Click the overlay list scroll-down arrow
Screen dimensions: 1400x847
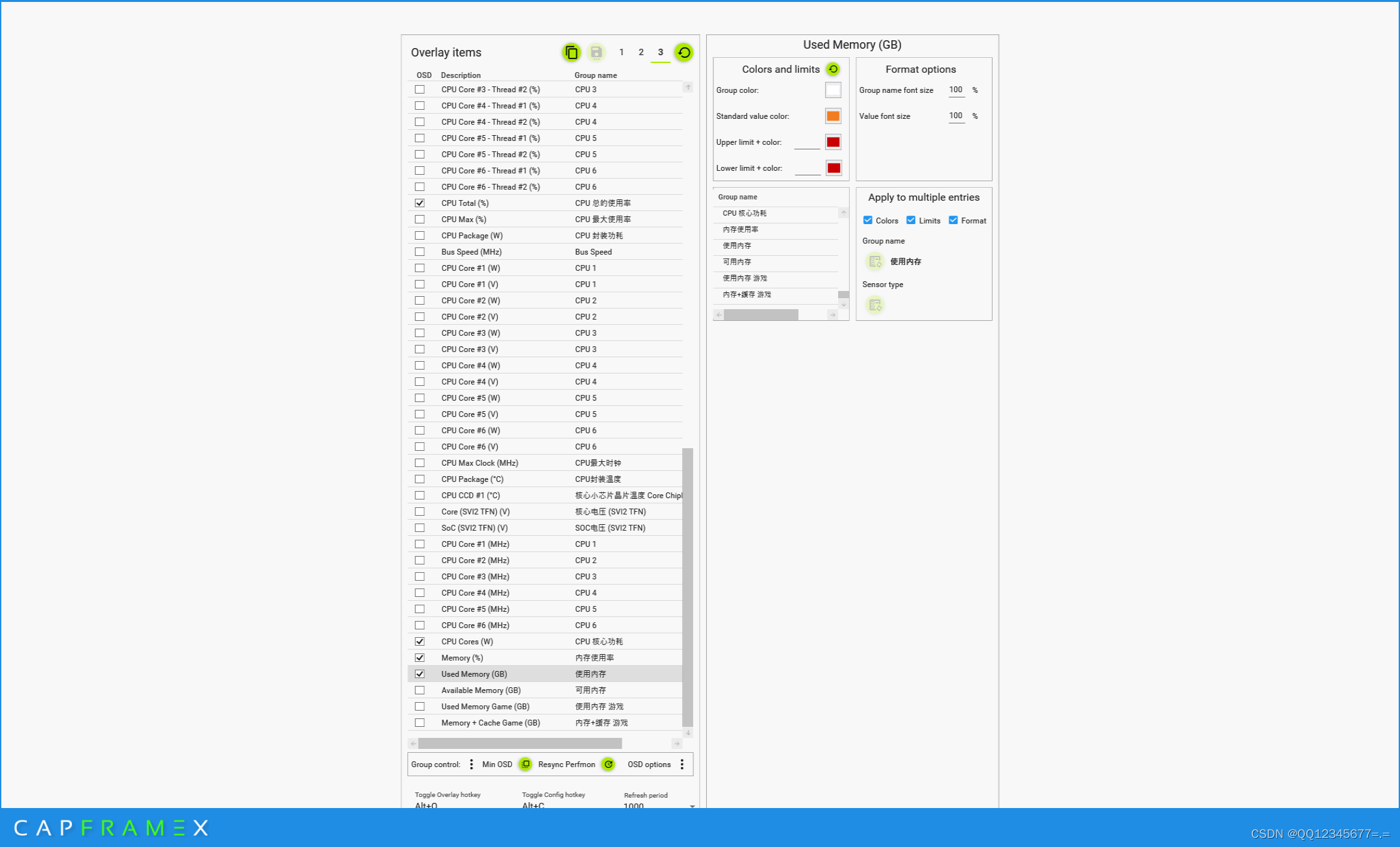click(688, 733)
